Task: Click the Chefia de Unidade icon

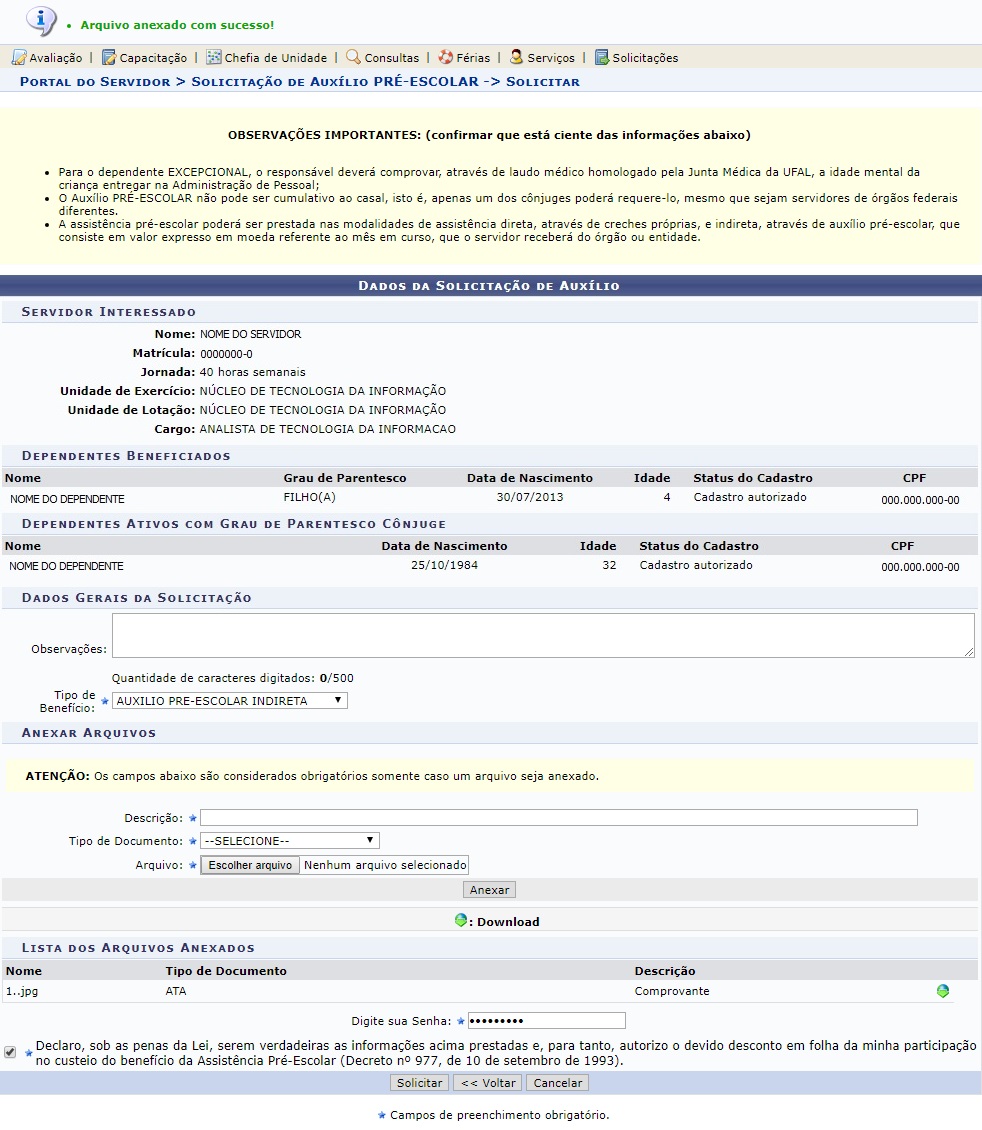Action: tap(214, 58)
